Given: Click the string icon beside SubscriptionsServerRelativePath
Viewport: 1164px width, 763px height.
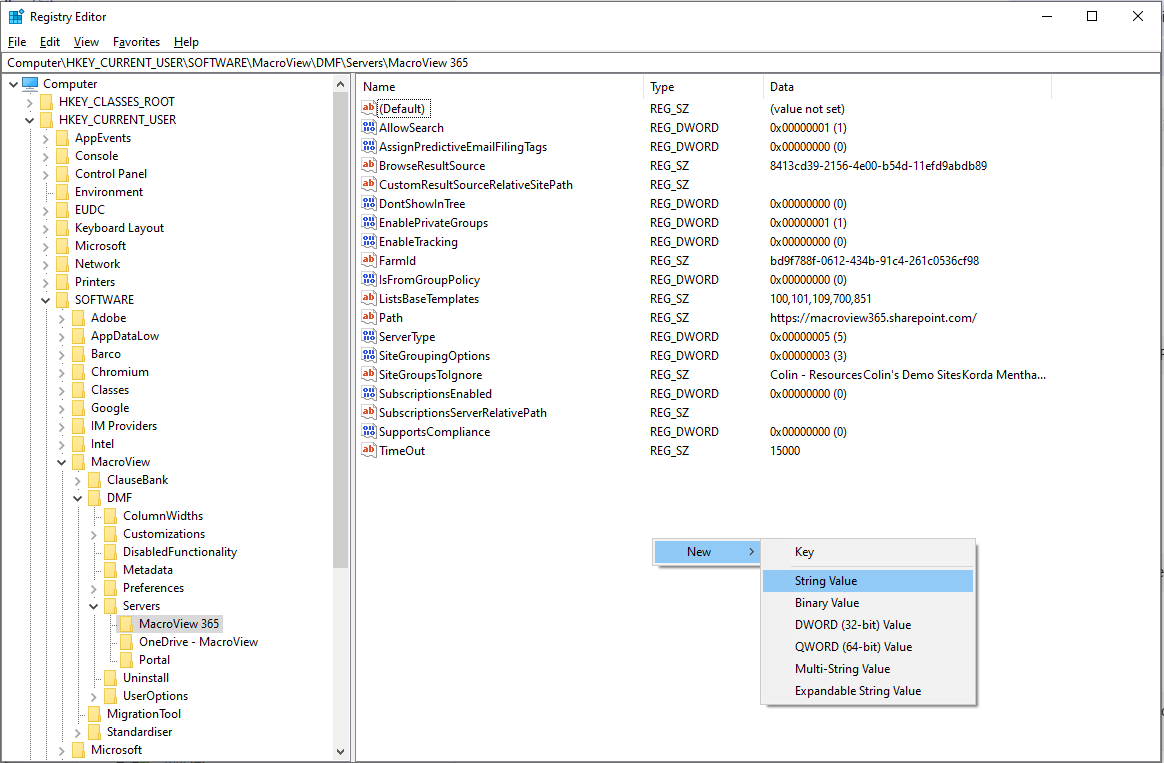Looking at the screenshot, I should (x=368, y=413).
